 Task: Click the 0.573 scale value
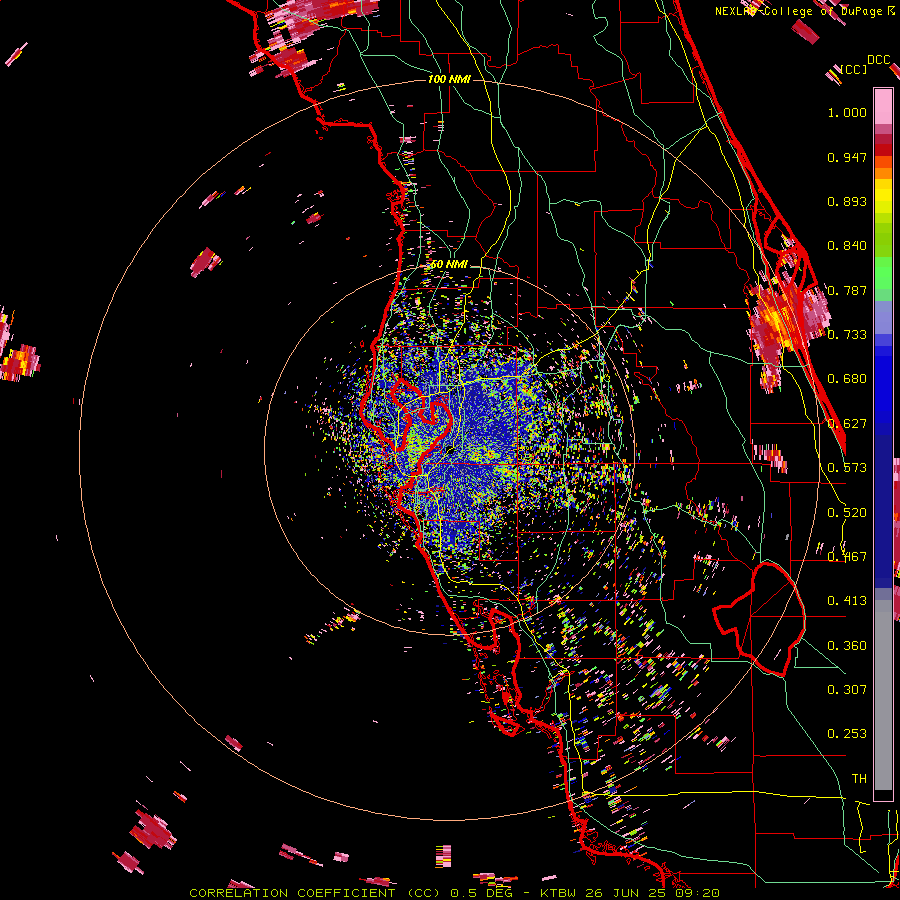click(847, 468)
